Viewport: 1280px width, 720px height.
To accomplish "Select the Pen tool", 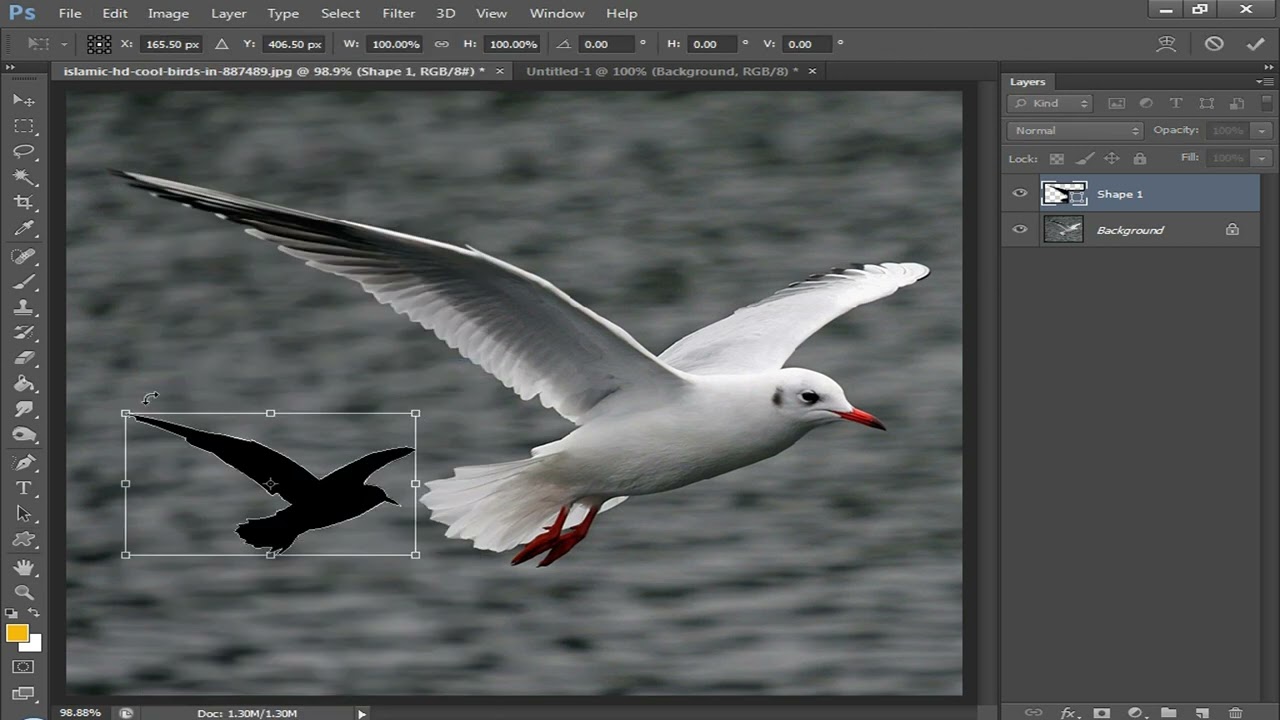I will pos(23,462).
